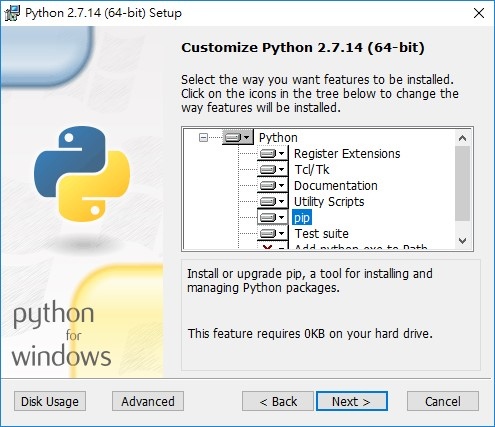Cancel the Python setup
This screenshot has width=495, height=427.
(x=443, y=401)
